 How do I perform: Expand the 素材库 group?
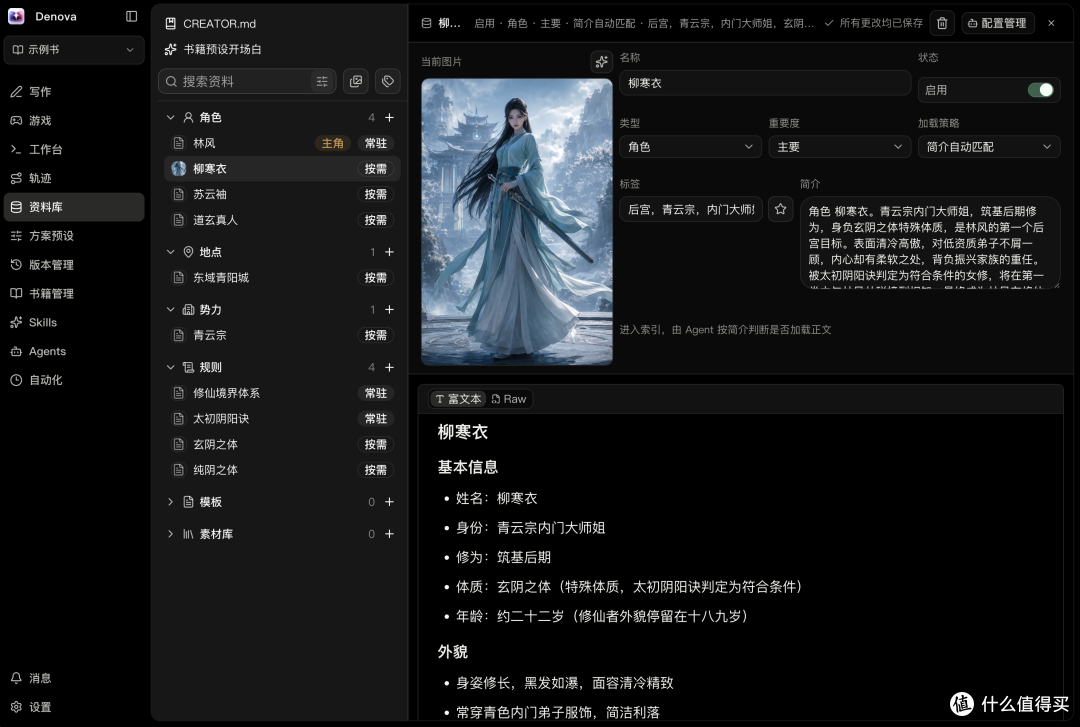171,534
